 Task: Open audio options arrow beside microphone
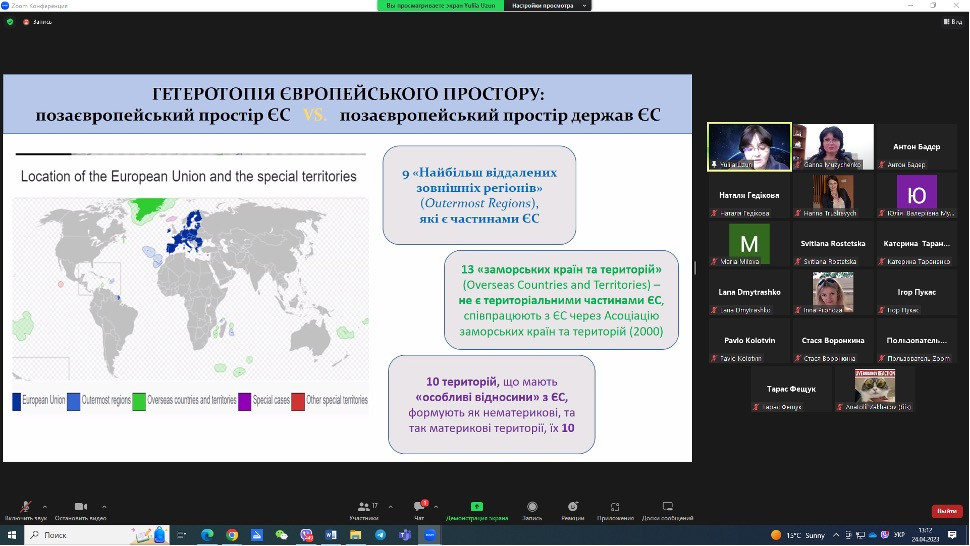[45, 506]
